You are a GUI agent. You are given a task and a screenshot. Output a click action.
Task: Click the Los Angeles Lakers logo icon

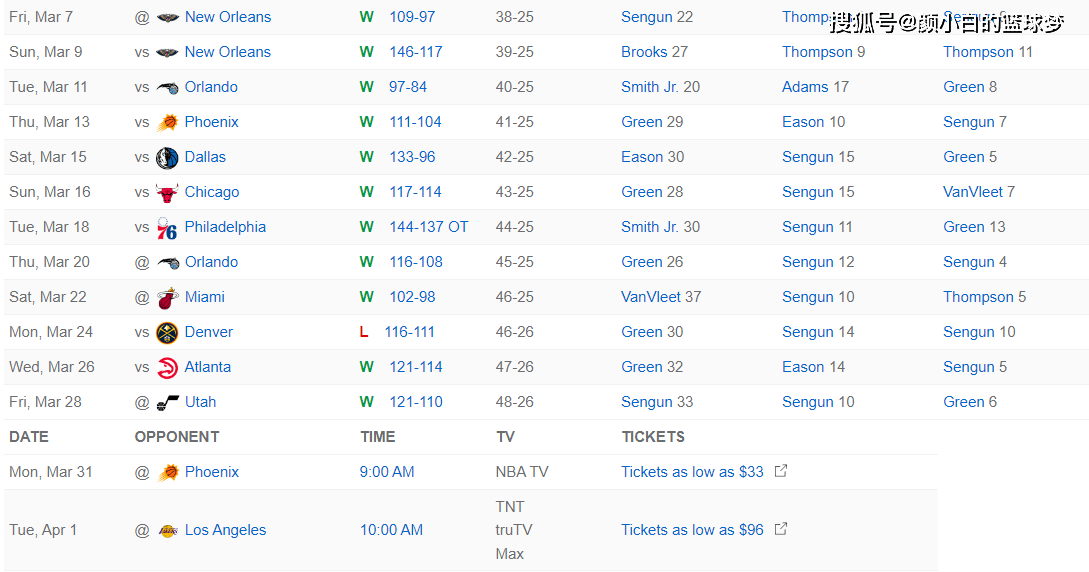coord(167,530)
